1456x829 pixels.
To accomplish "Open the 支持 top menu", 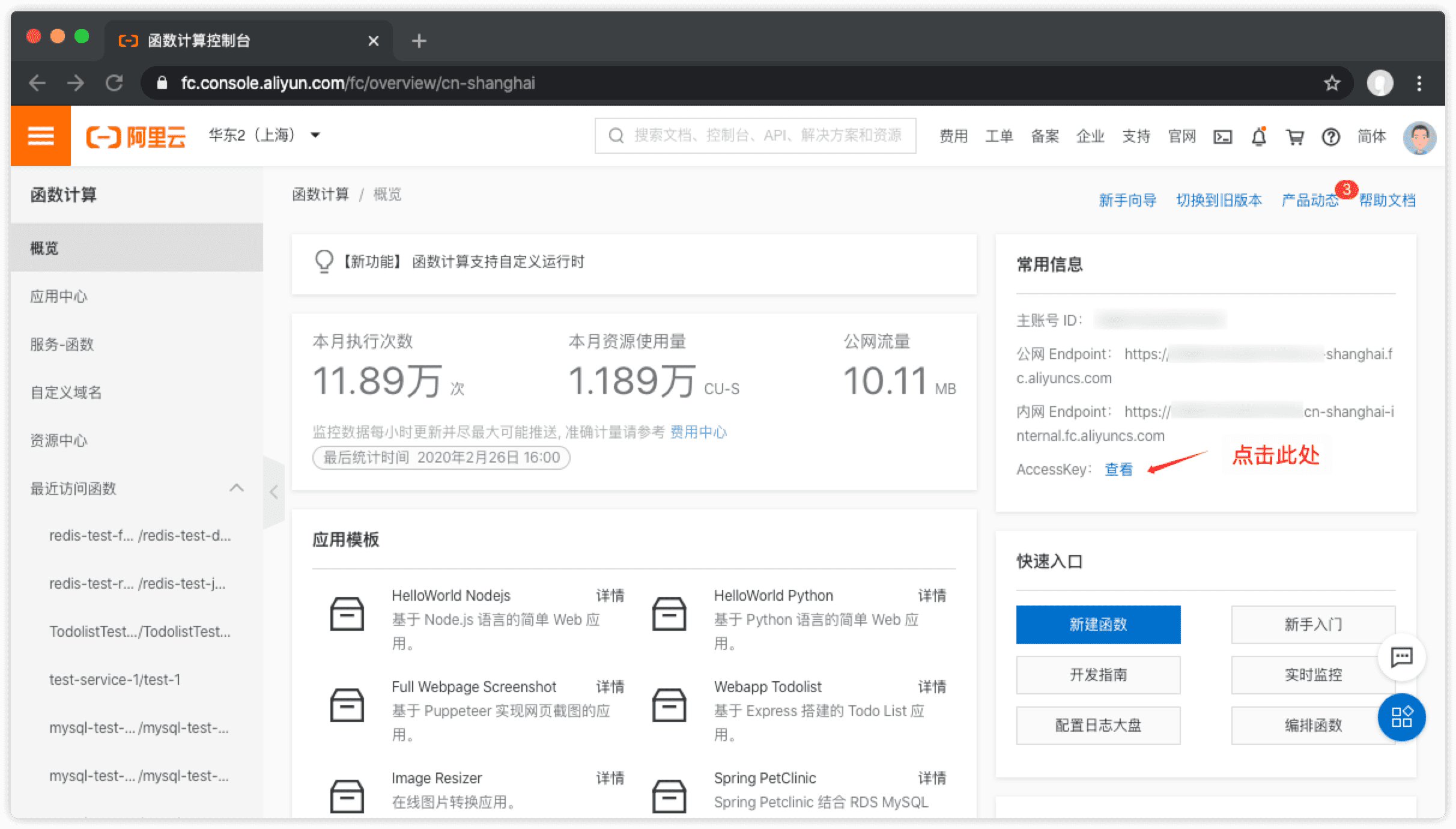I will pyautogui.click(x=1136, y=136).
